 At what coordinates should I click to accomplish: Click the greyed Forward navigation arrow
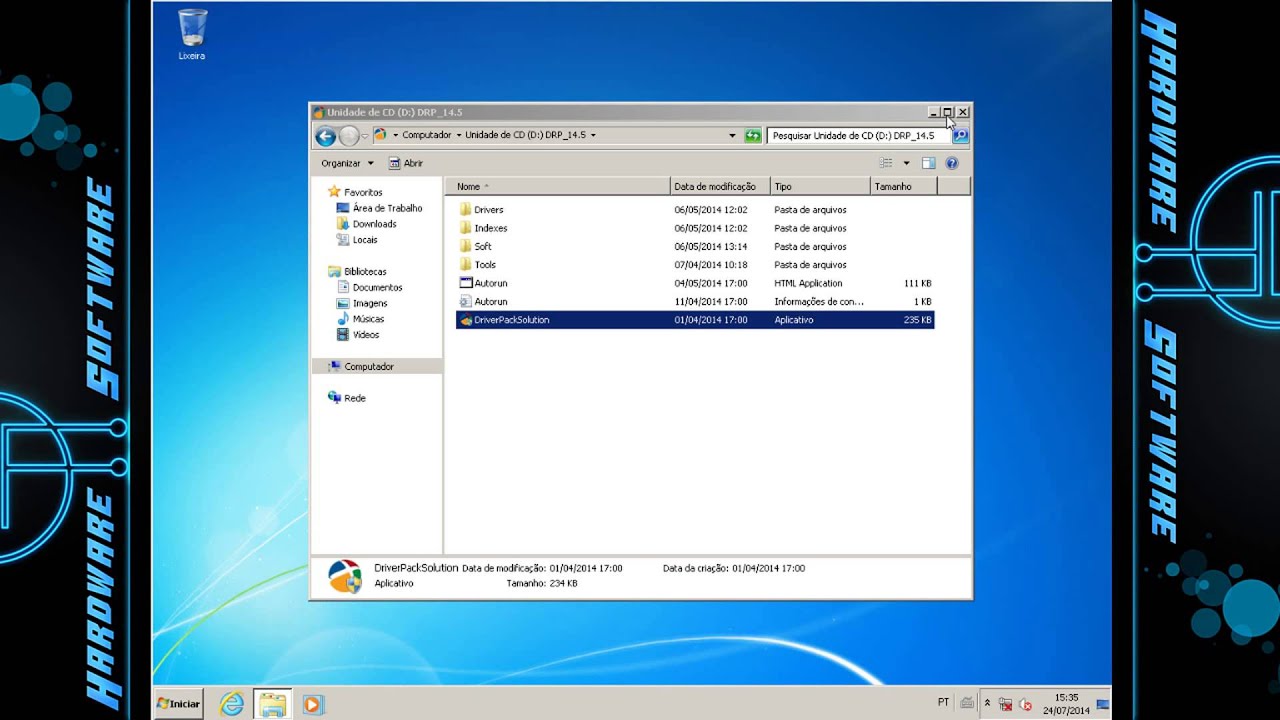coord(349,136)
